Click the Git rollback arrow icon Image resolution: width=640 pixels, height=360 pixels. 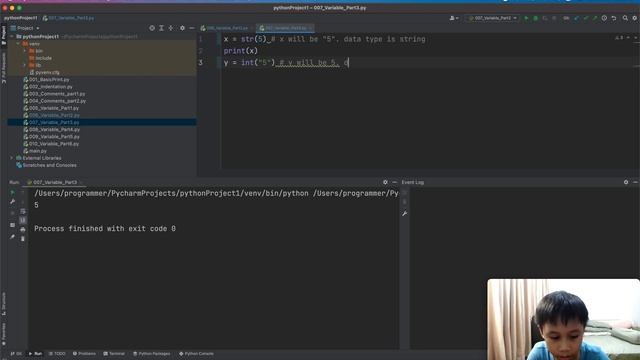tap(614, 18)
